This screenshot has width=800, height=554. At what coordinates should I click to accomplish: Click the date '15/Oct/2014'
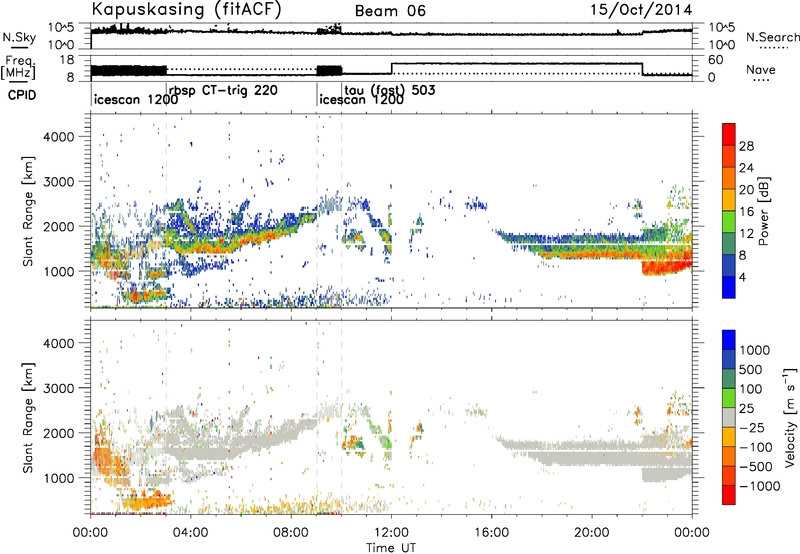coord(641,10)
